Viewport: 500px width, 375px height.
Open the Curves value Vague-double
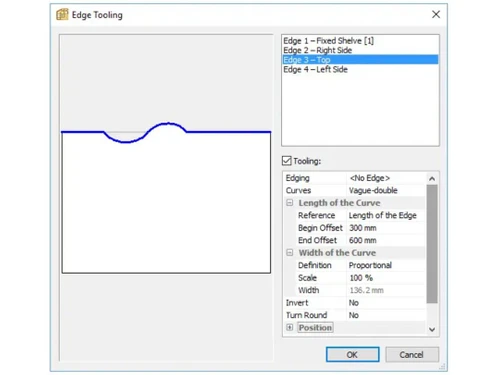click(386, 190)
